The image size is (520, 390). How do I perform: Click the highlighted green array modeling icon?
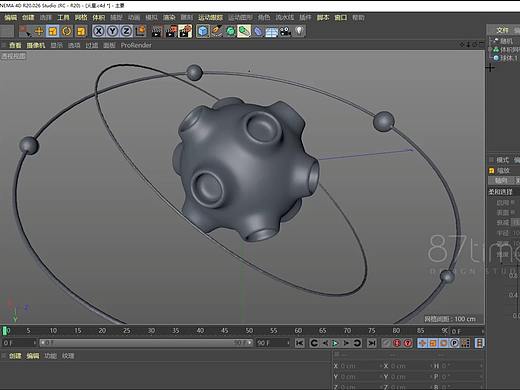[x=244, y=31]
